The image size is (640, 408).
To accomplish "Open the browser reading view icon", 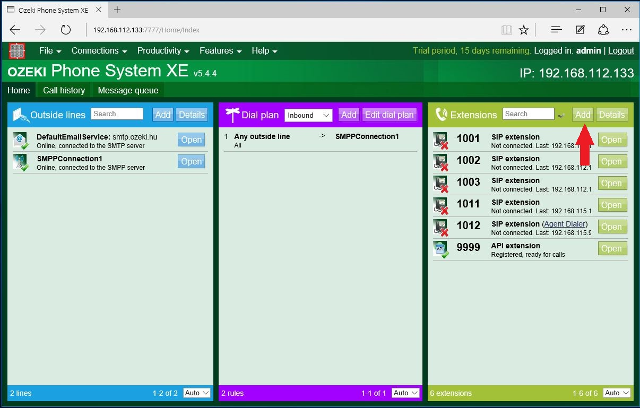I will pyautogui.click(x=506, y=30).
